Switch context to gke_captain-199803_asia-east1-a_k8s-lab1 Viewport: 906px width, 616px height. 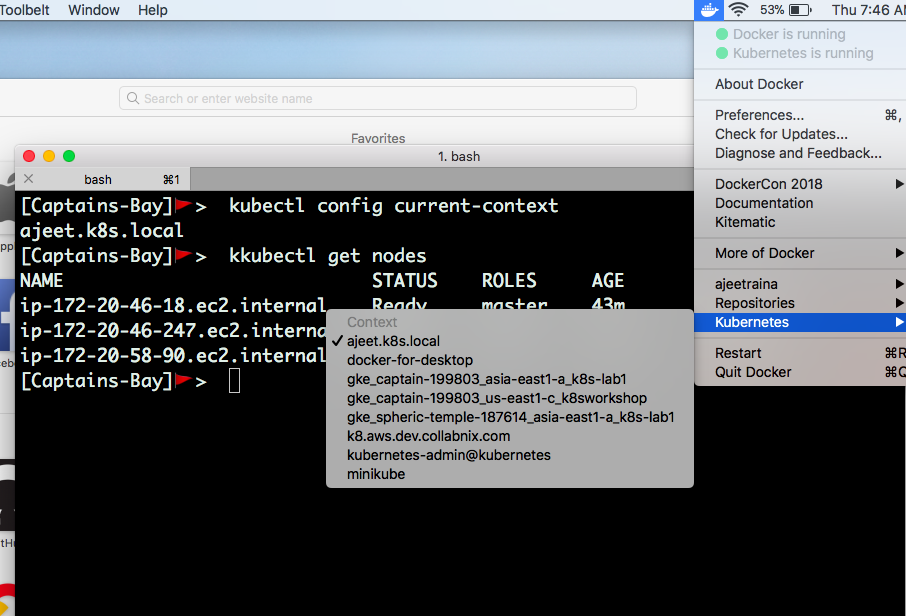click(x=510, y=379)
